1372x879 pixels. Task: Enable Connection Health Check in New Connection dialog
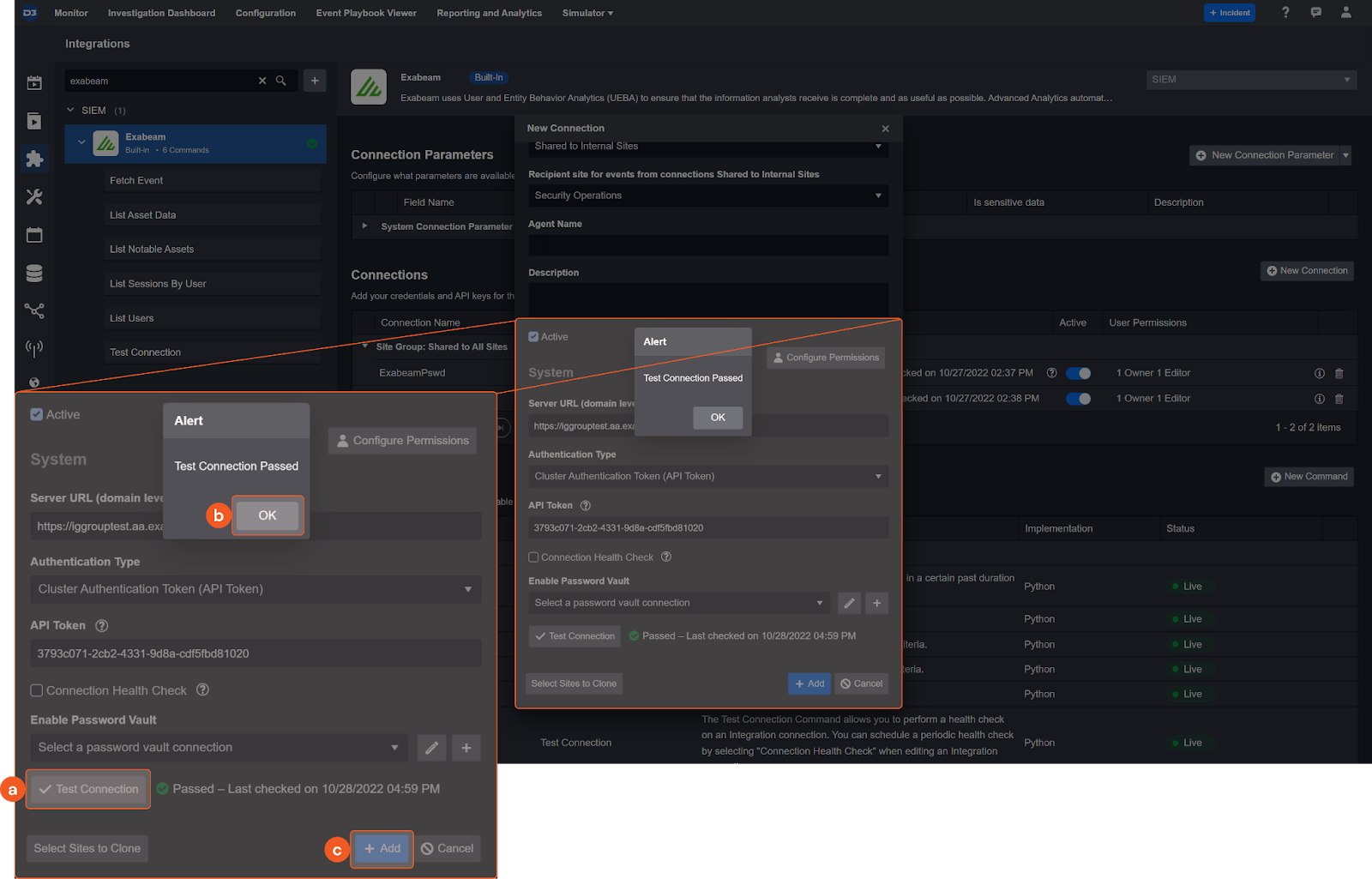pyautogui.click(x=533, y=557)
